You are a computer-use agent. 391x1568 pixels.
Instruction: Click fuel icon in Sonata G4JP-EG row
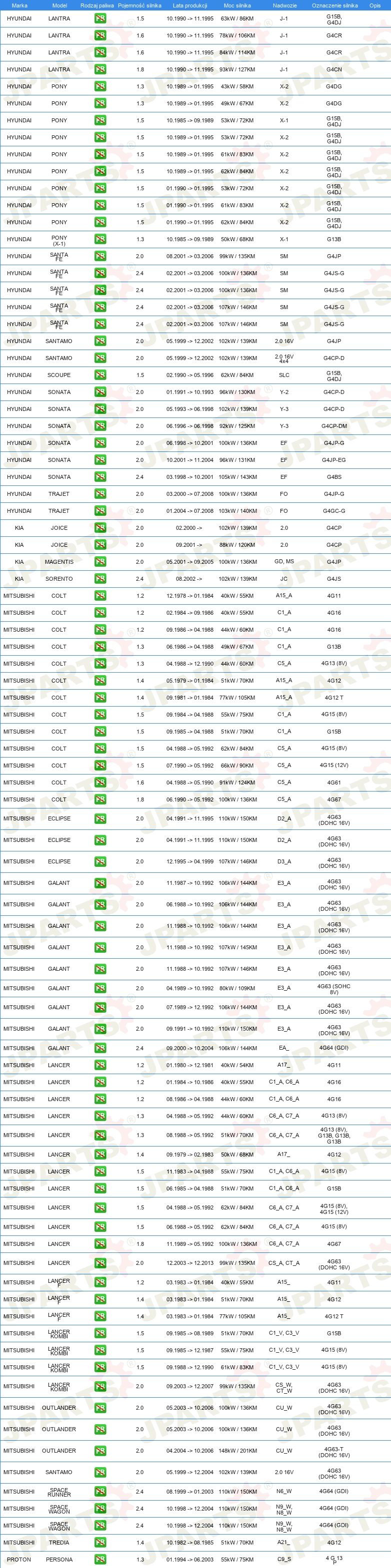[100, 459]
